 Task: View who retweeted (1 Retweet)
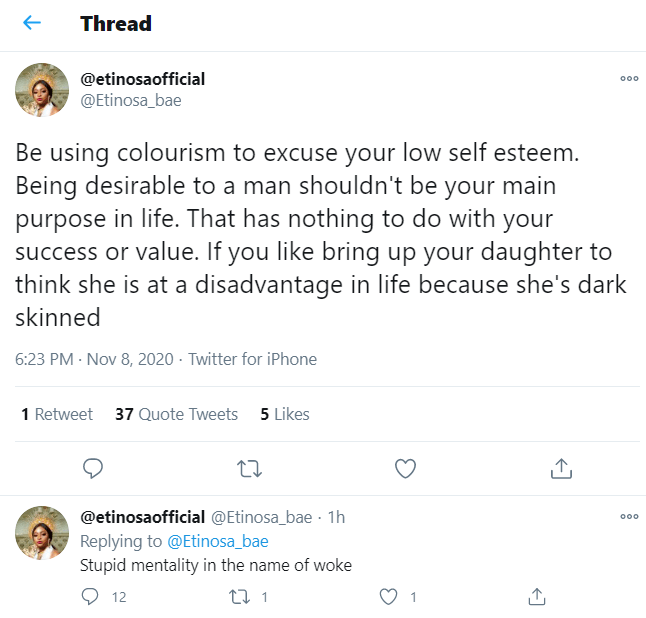(x=57, y=414)
